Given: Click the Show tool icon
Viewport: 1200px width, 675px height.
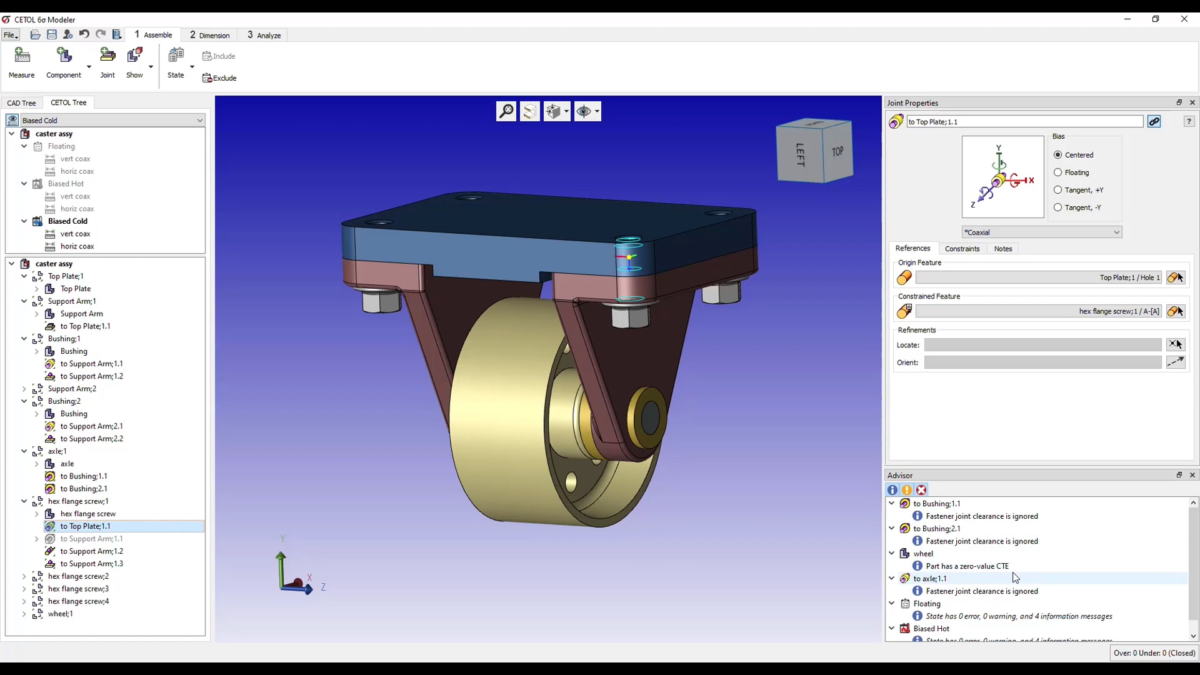Looking at the screenshot, I should pos(134,56).
